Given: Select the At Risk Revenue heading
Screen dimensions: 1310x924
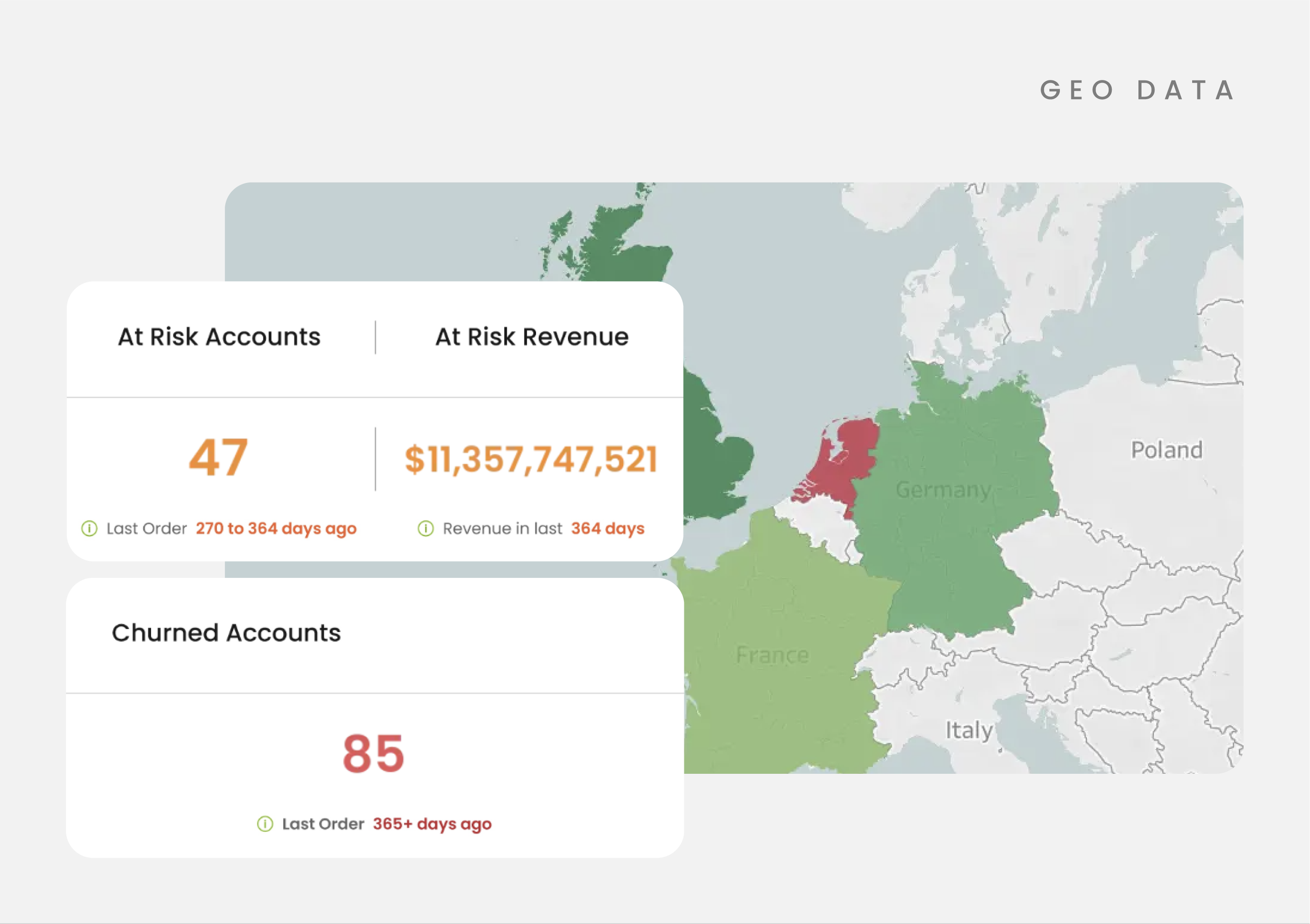Looking at the screenshot, I should tap(532, 336).
